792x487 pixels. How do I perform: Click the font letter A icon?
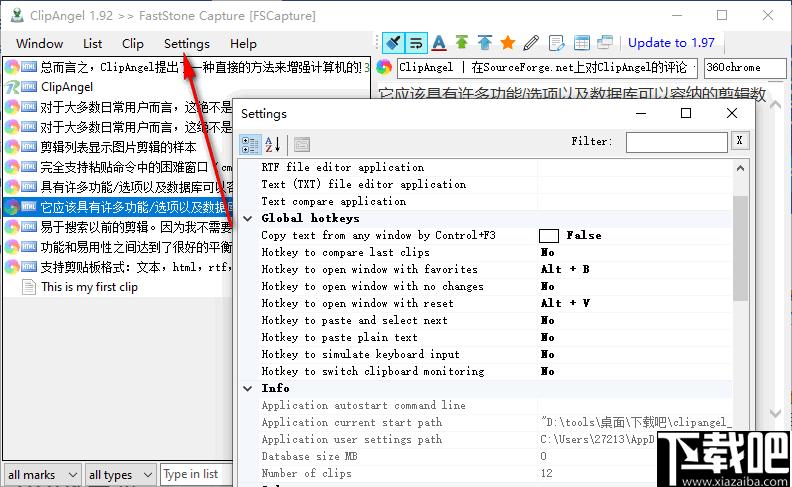pos(439,43)
